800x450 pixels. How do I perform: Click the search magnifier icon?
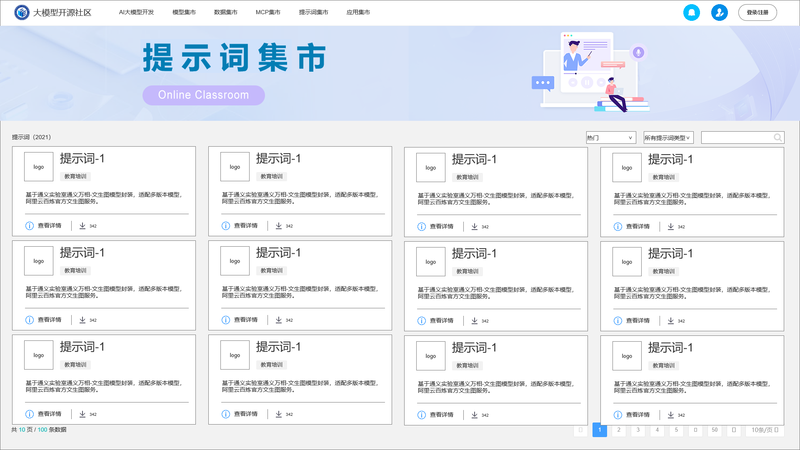click(778, 137)
